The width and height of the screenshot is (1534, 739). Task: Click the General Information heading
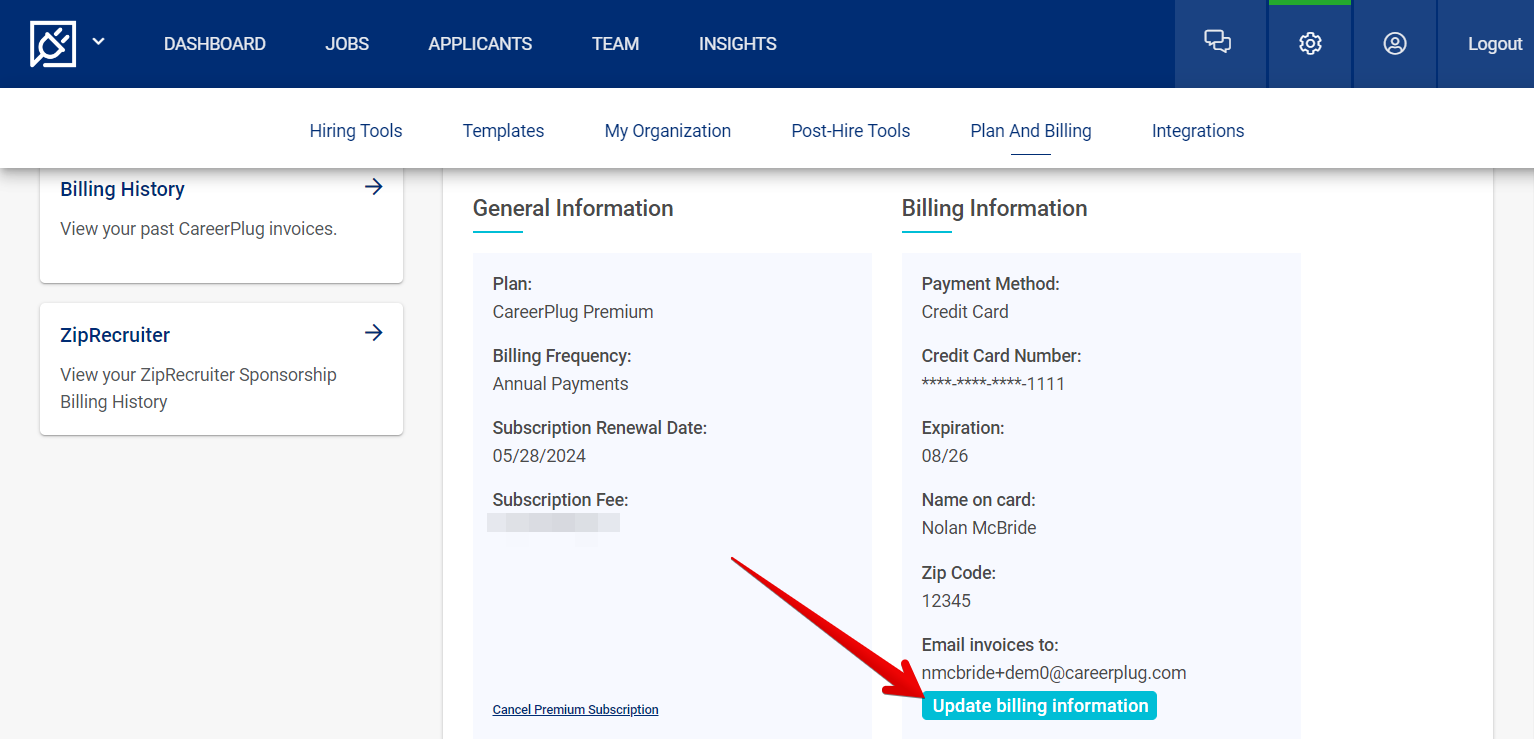tap(573, 208)
